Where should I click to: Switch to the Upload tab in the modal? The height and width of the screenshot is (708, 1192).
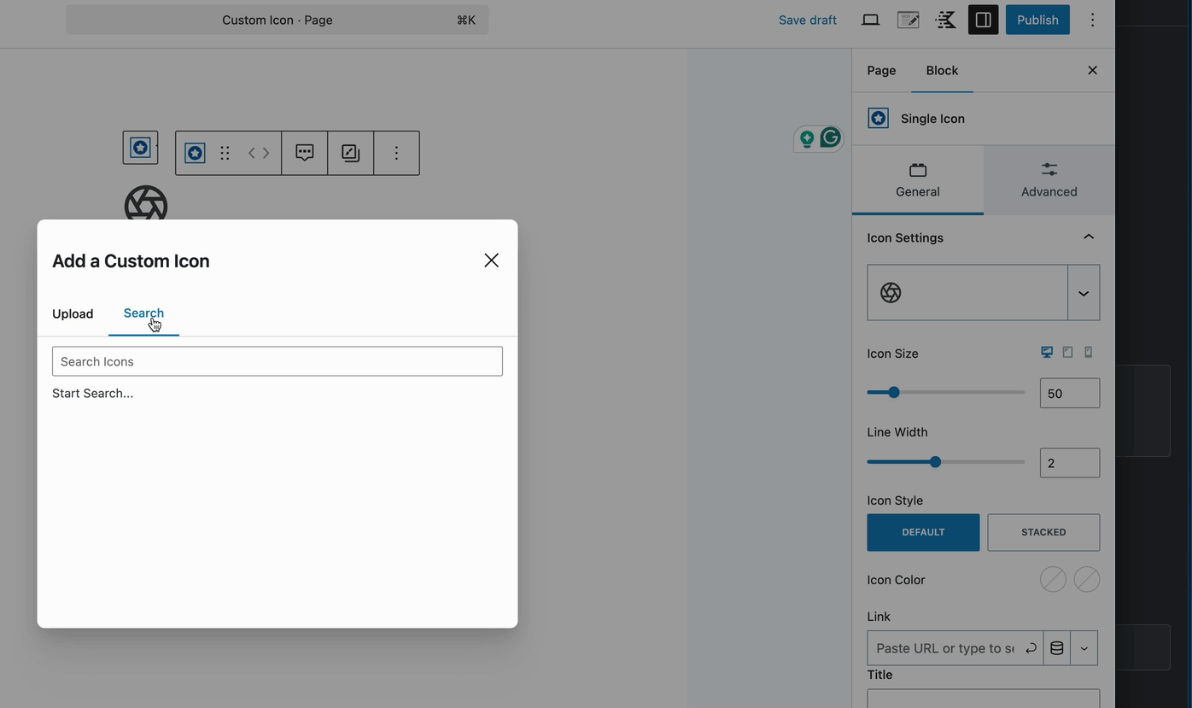coord(72,313)
